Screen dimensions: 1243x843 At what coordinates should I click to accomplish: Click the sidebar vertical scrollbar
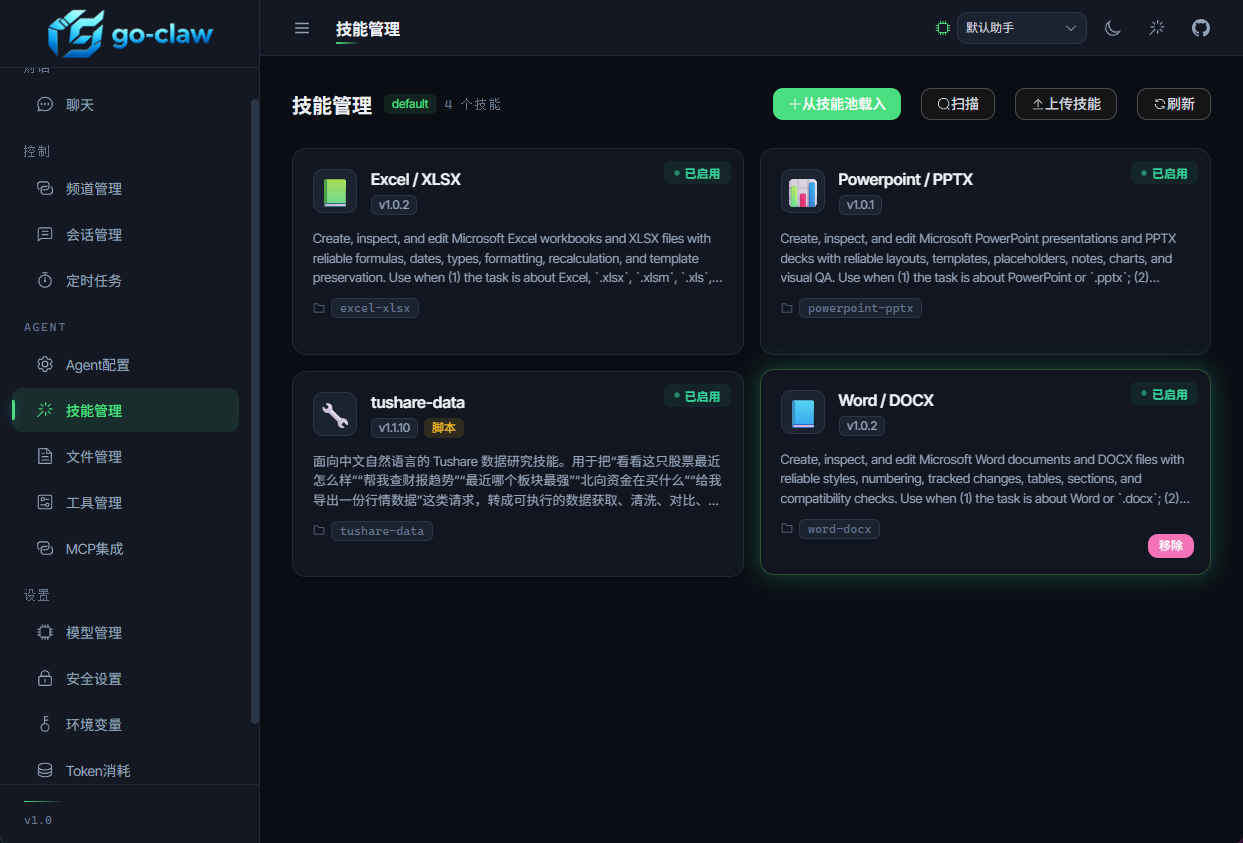pyautogui.click(x=254, y=410)
